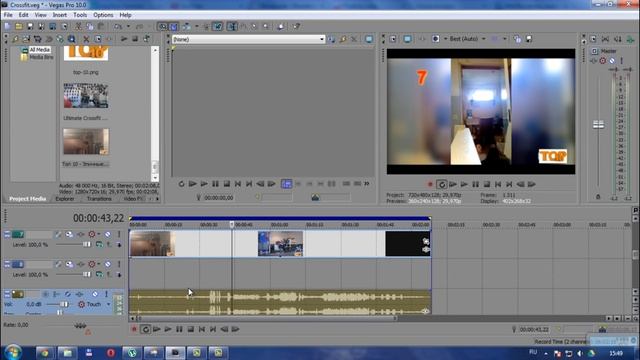Click the media search magnifier icon in Project Media
The width and height of the screenshot is (640, 360).
pos(71,39)
